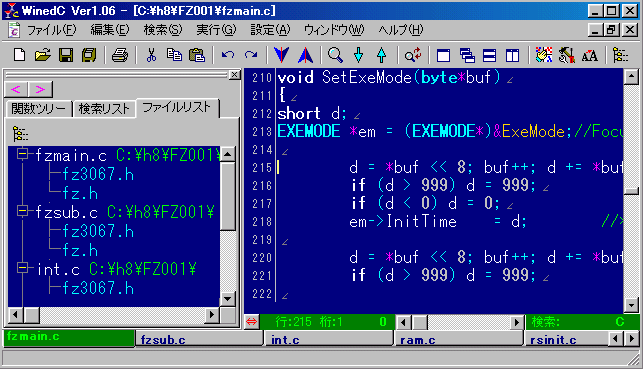Open search with magnifying glass icon
Image resolution: width=643 pixels, height=369 pixels.
coord(335,55)
